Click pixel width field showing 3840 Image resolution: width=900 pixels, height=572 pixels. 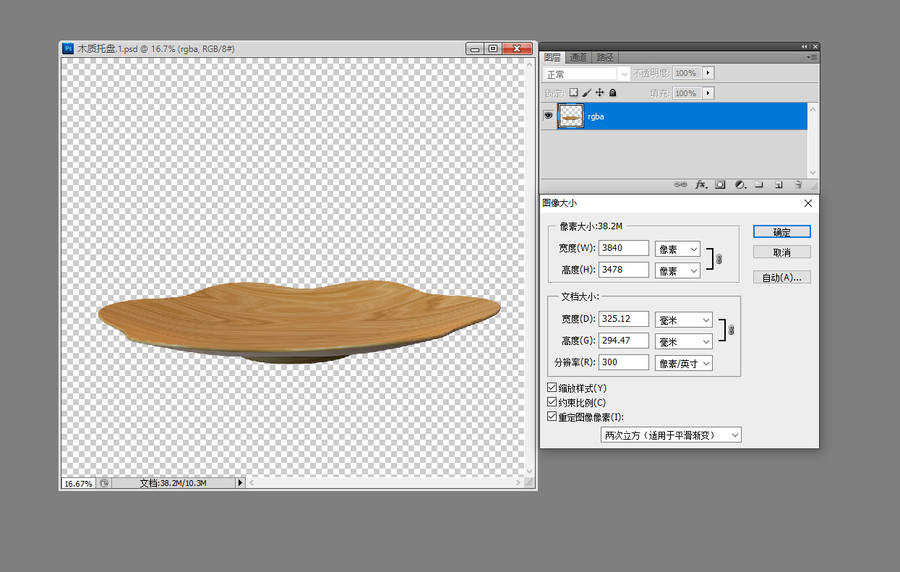coord(623,248)
